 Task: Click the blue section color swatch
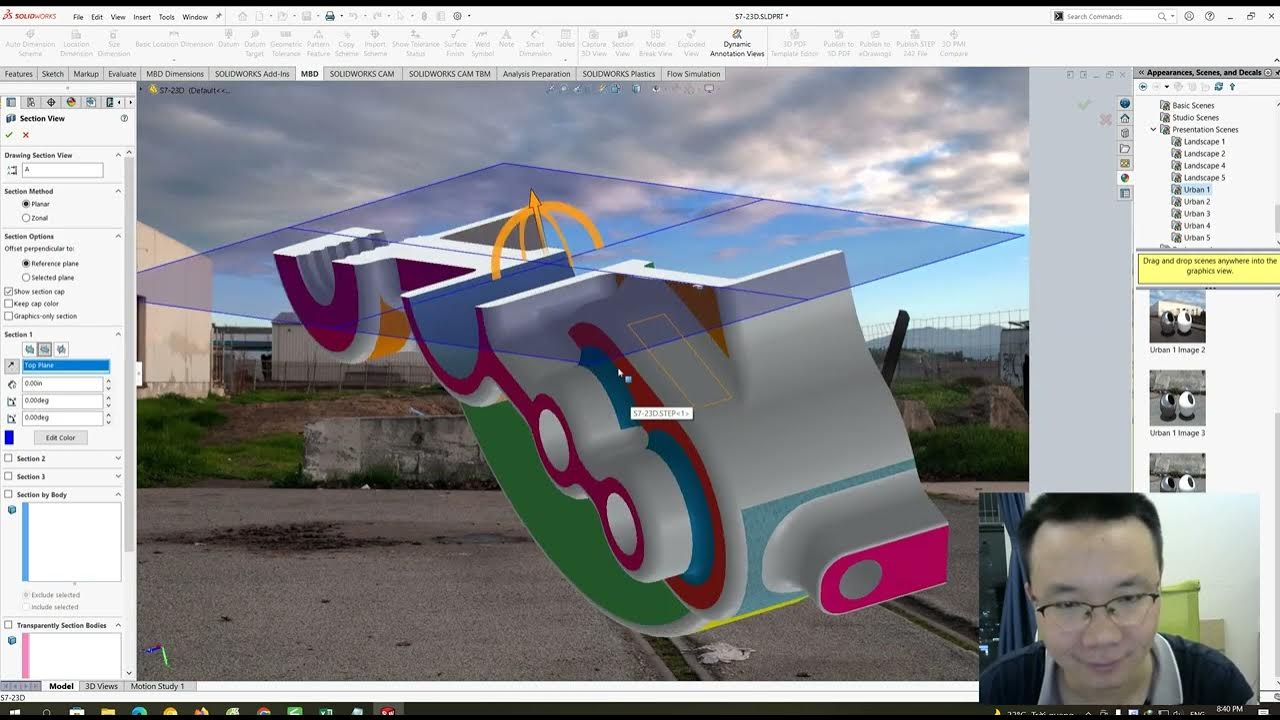coord(9,437)
